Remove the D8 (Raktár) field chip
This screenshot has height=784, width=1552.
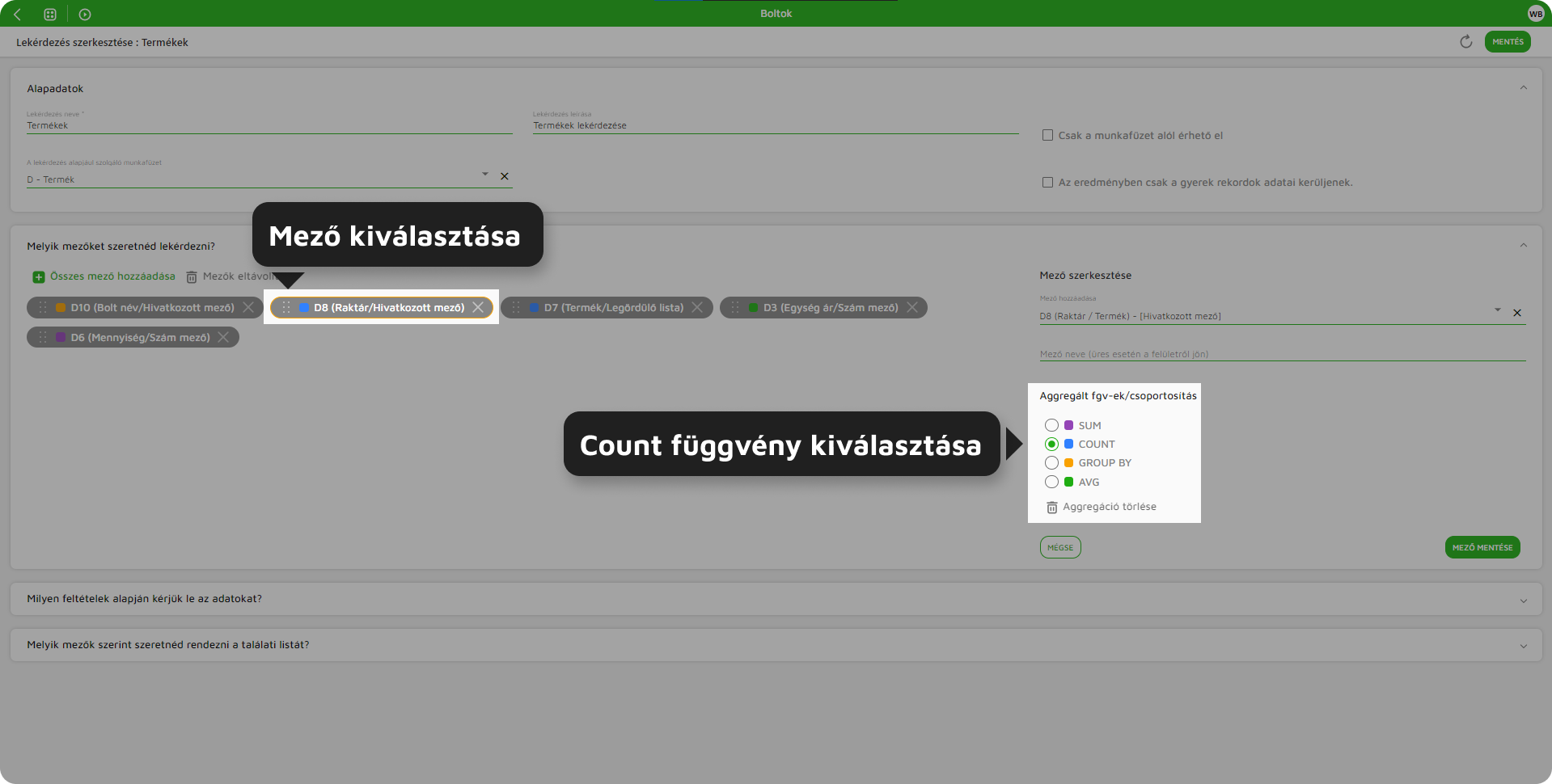(478, 307)
